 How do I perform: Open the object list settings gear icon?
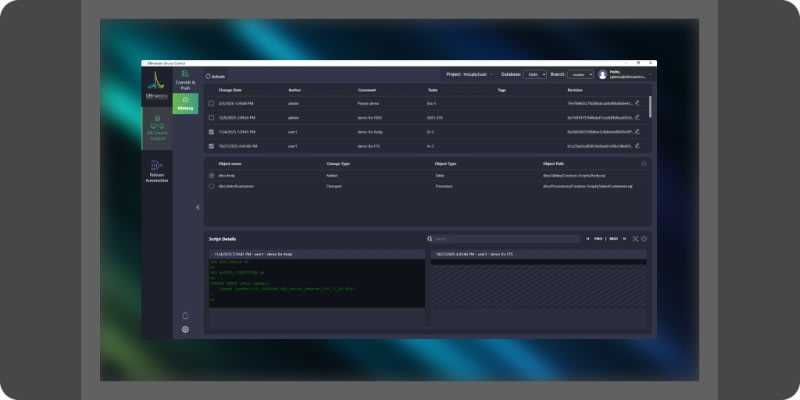(x=644, y=164)
